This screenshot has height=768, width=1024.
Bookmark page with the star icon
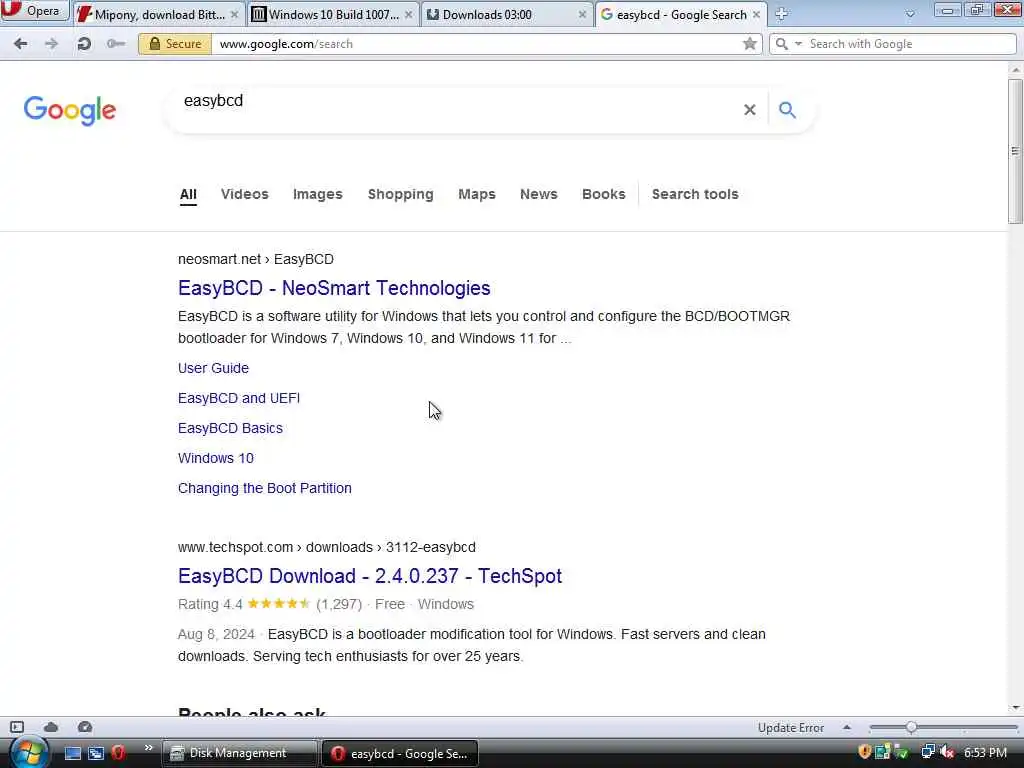pyautogui.click(x=749, y=44)
